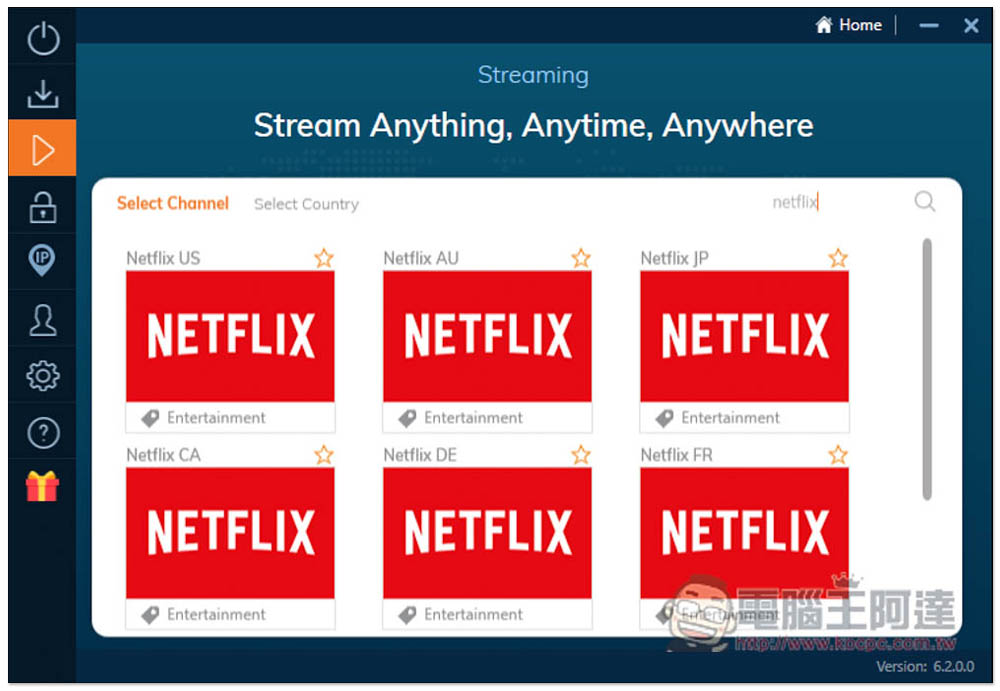Favorite Netflix US with its star

324,258
